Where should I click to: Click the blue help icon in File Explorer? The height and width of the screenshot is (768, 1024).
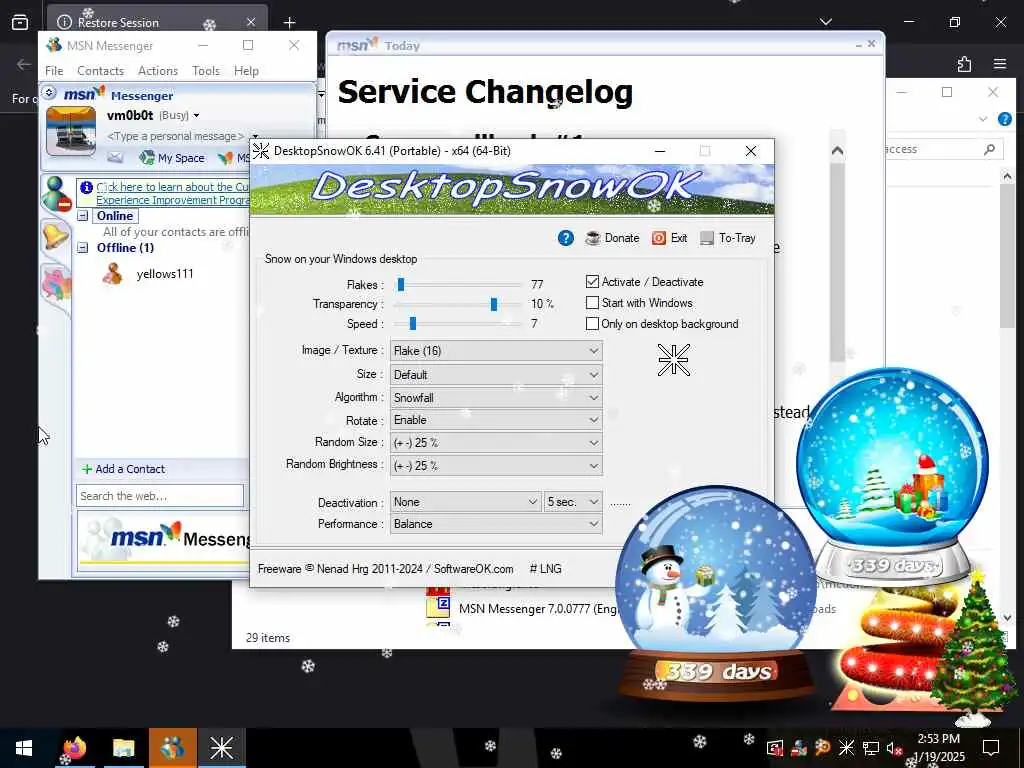[x=1004, y=119]
